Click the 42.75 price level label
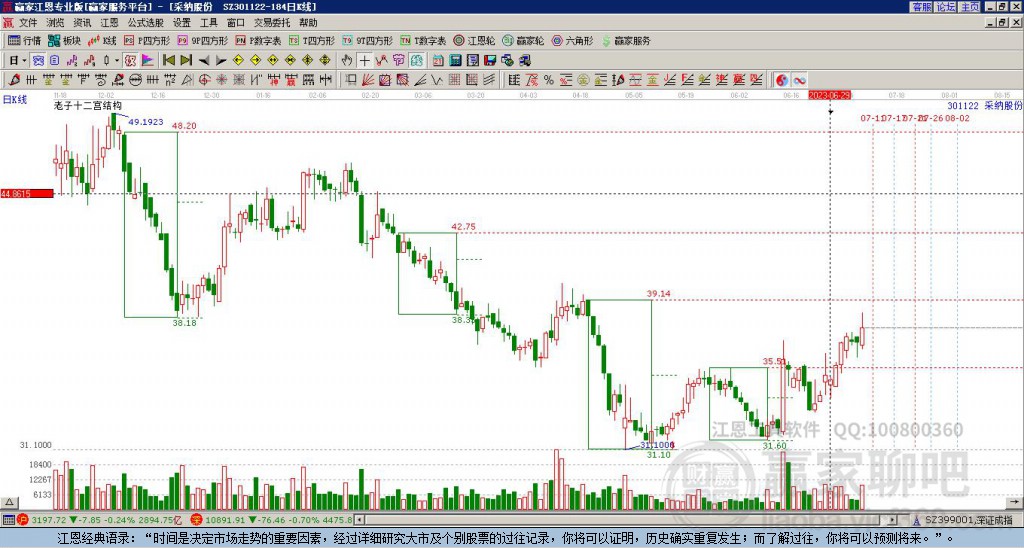The image size is (1024, 548). point(463,227)
